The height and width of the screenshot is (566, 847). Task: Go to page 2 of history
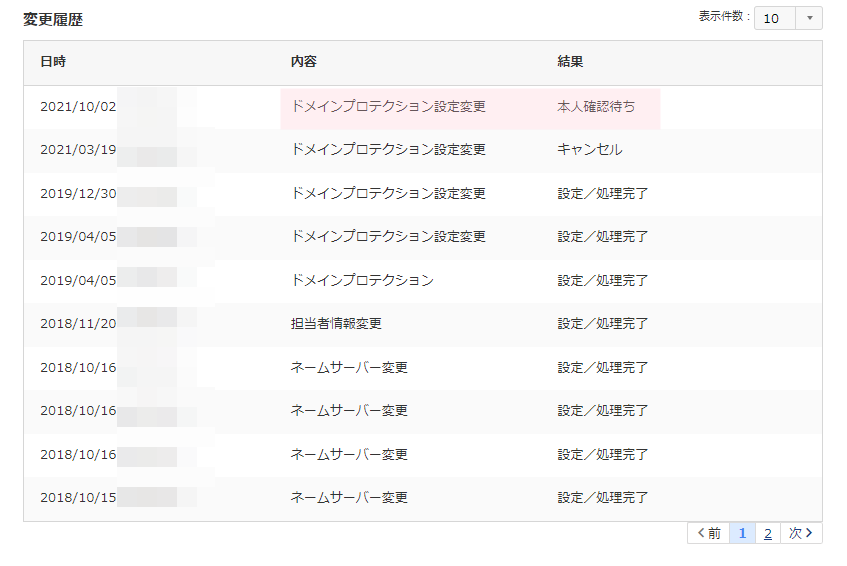pyautogui.click(x=768, y=534)
